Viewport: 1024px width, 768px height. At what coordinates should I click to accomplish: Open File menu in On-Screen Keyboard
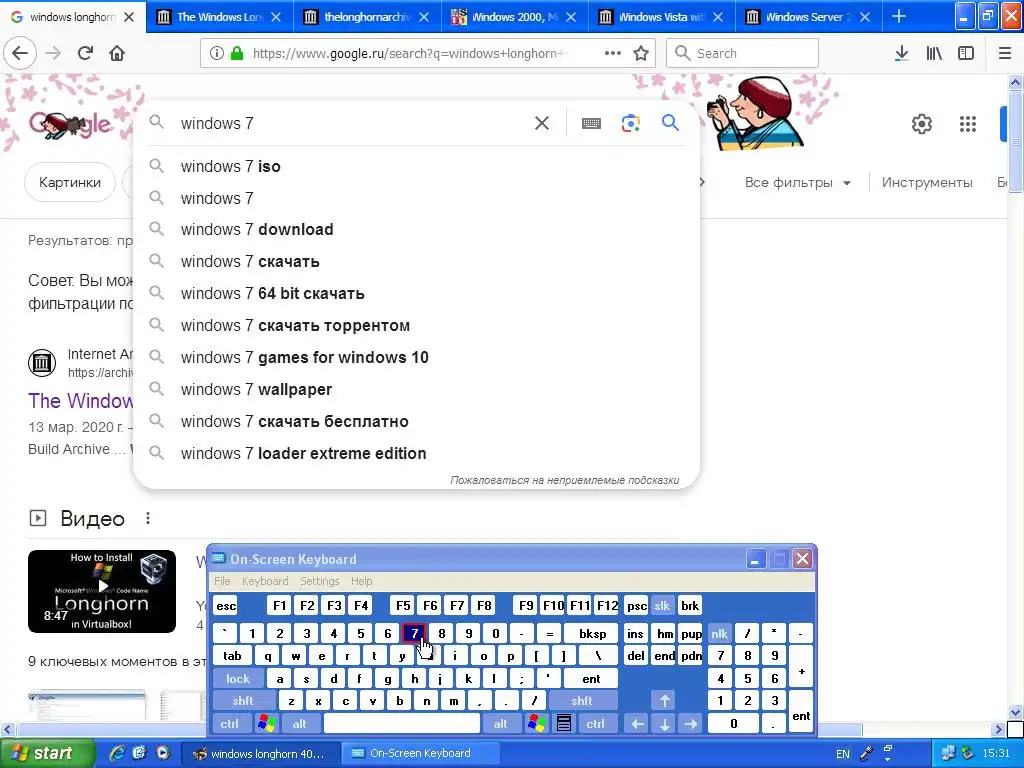[222, 581]
